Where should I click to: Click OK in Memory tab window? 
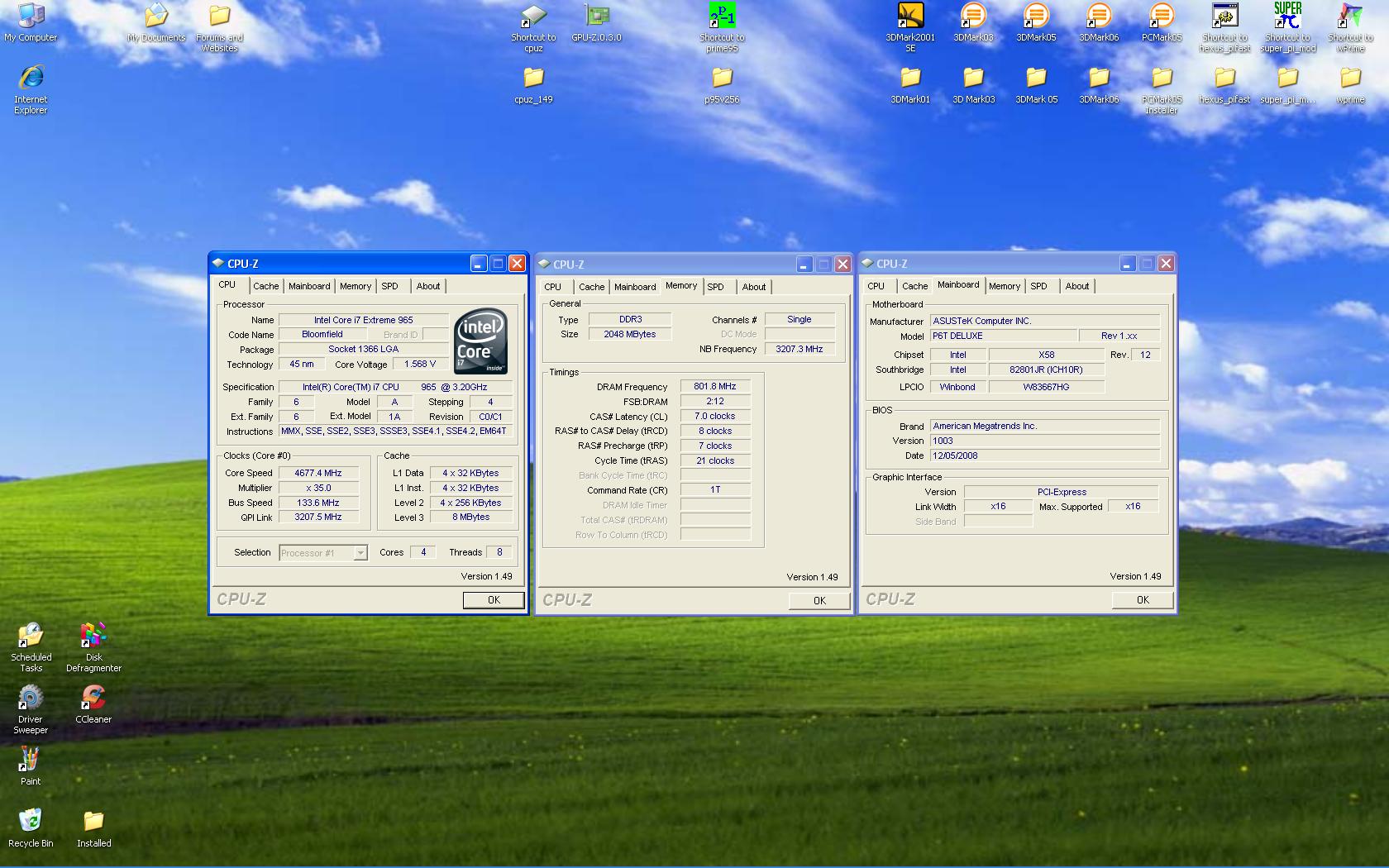(x=819, y=601)
